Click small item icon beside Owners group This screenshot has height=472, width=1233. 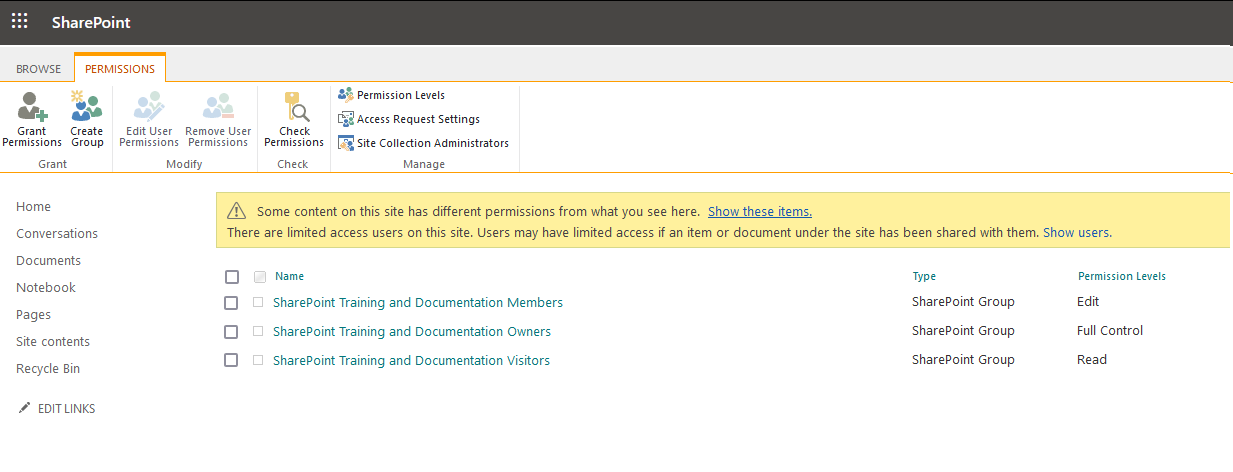pos(258,331)
